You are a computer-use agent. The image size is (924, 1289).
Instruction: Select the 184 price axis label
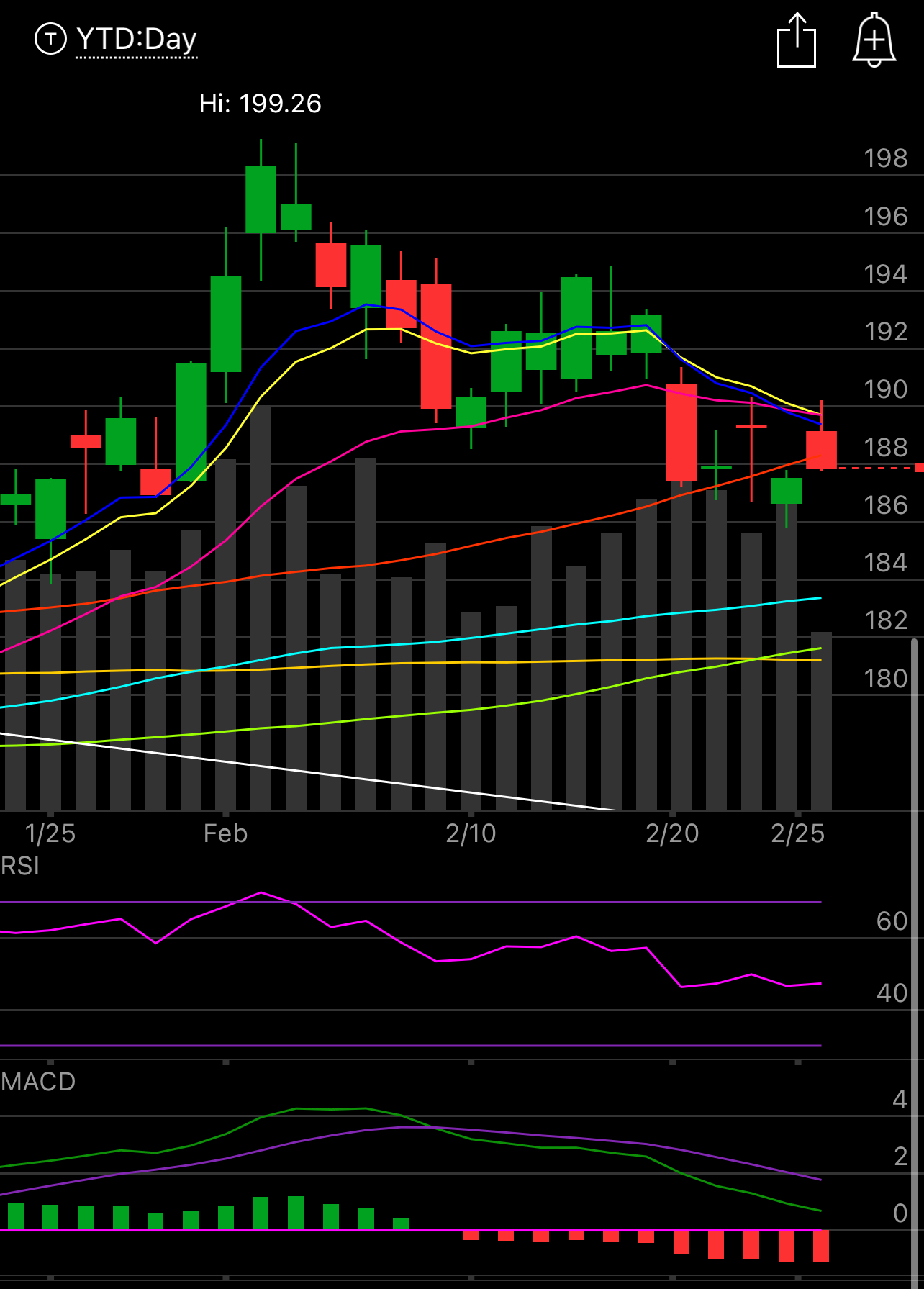coord(886,563)
